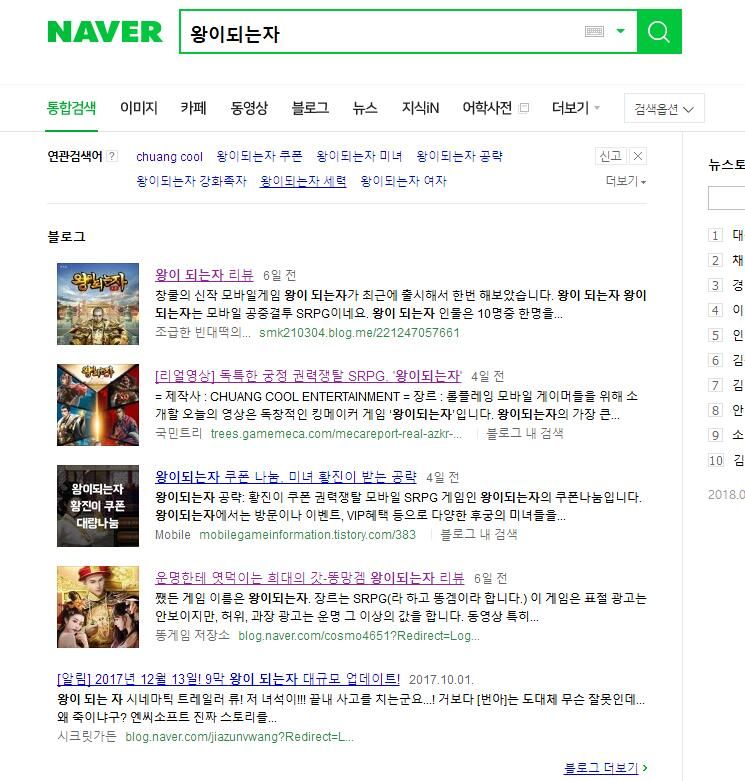Open the 블로그 tab
This screenshot has width=745, height=781.
coord(310,108)
